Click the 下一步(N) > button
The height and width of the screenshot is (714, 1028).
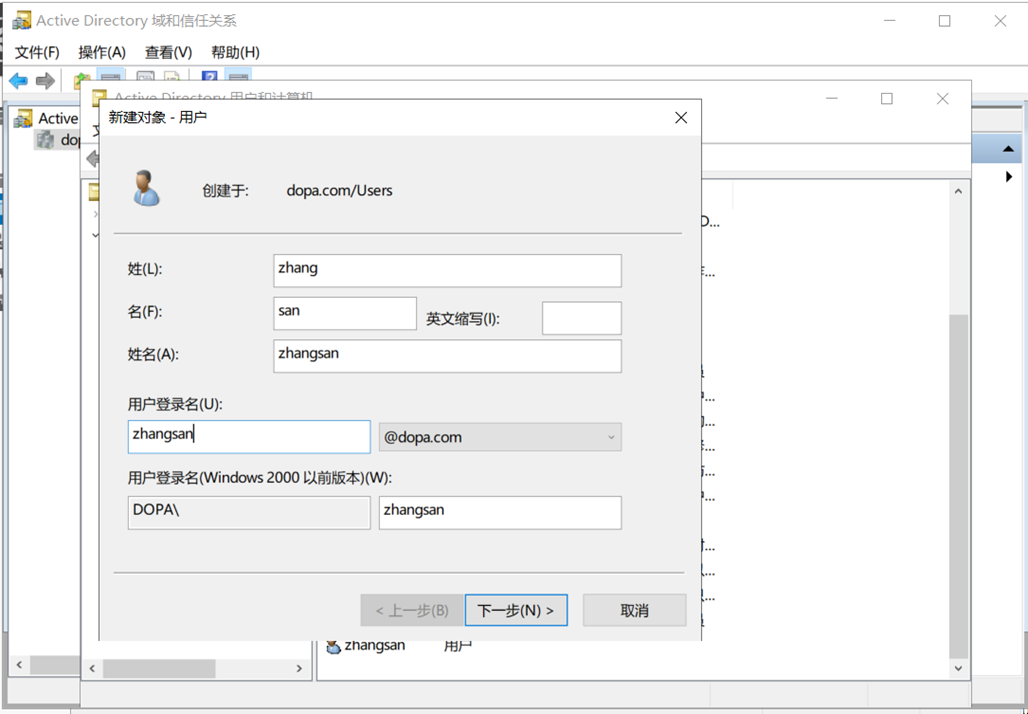(516, 610)
